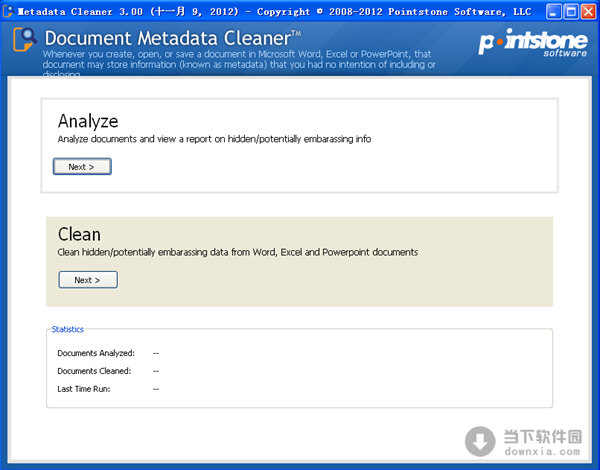Screen dimensions: 600x470
Task: Click 'Analyze documents and view a report' description
Action: (214, 139)
